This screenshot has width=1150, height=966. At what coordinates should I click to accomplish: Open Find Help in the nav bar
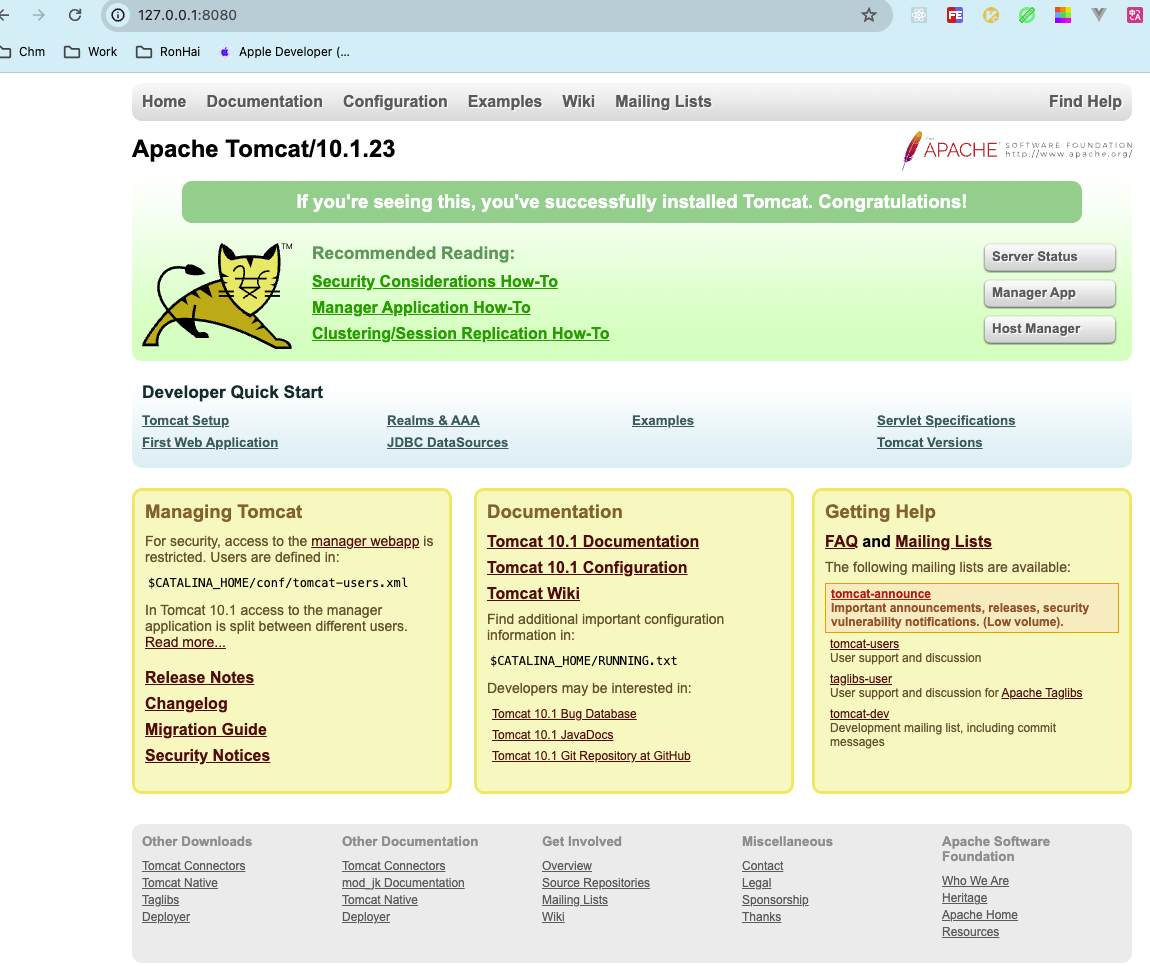click(x=1085, y=101)
